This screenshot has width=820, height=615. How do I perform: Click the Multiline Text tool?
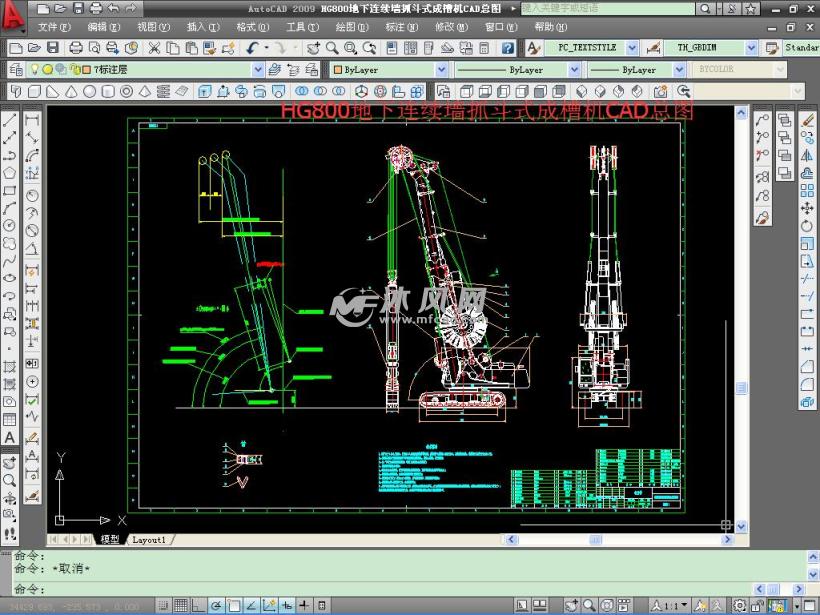(9, 437)
